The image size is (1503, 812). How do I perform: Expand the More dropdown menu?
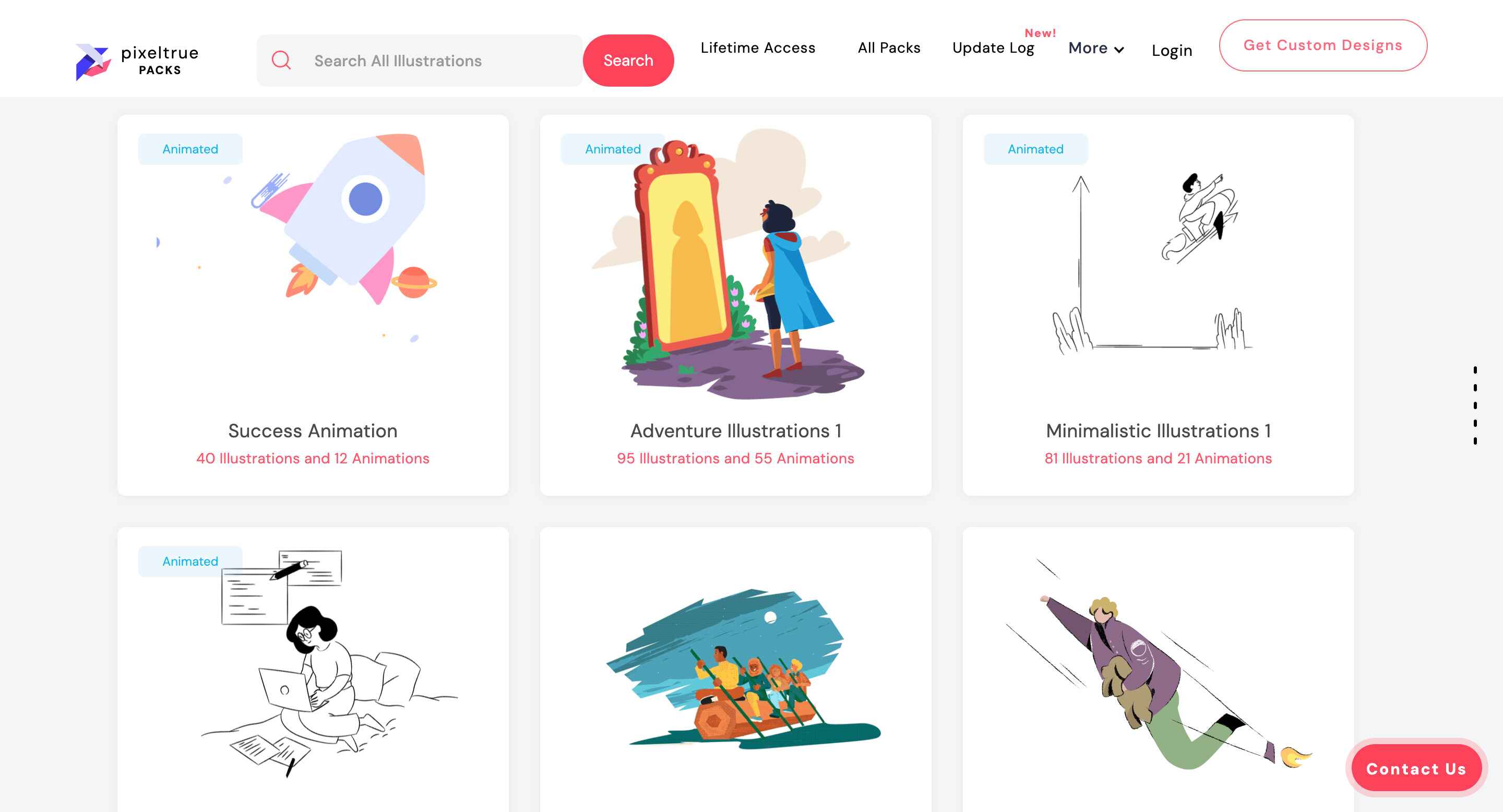coord(1096,49)
